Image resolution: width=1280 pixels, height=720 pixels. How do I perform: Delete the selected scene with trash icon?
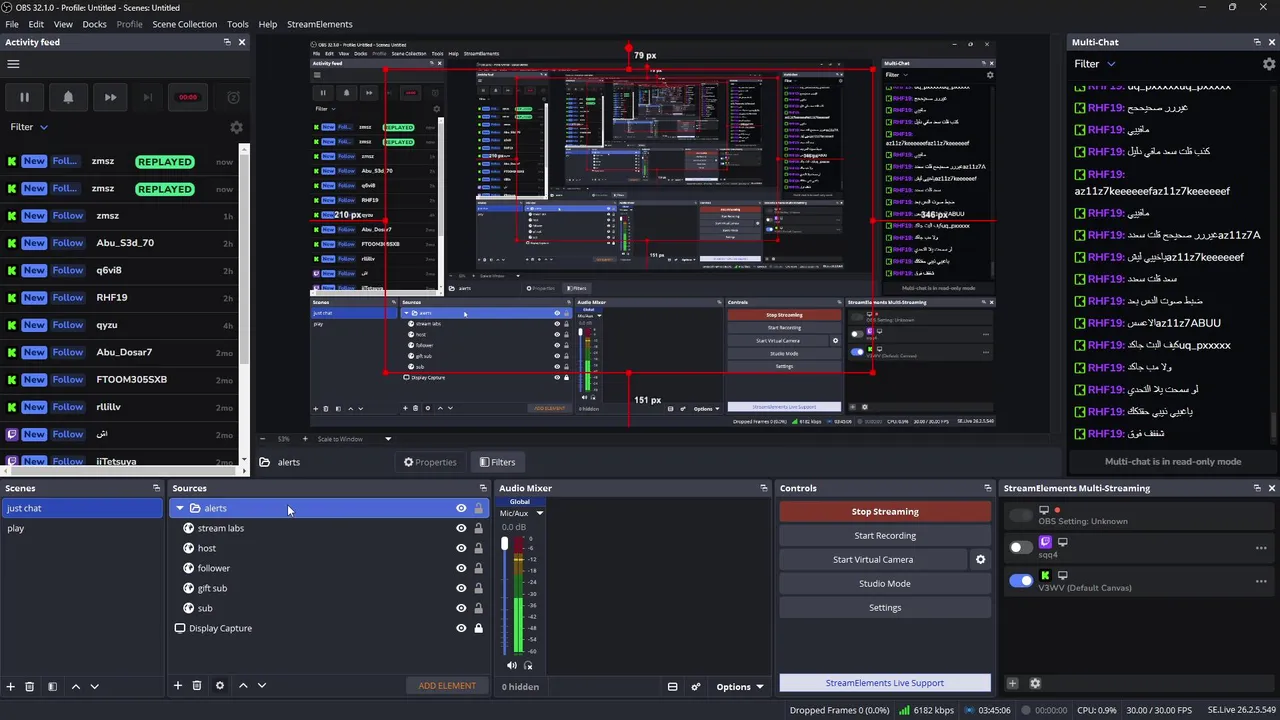click(x=30, y=686)
